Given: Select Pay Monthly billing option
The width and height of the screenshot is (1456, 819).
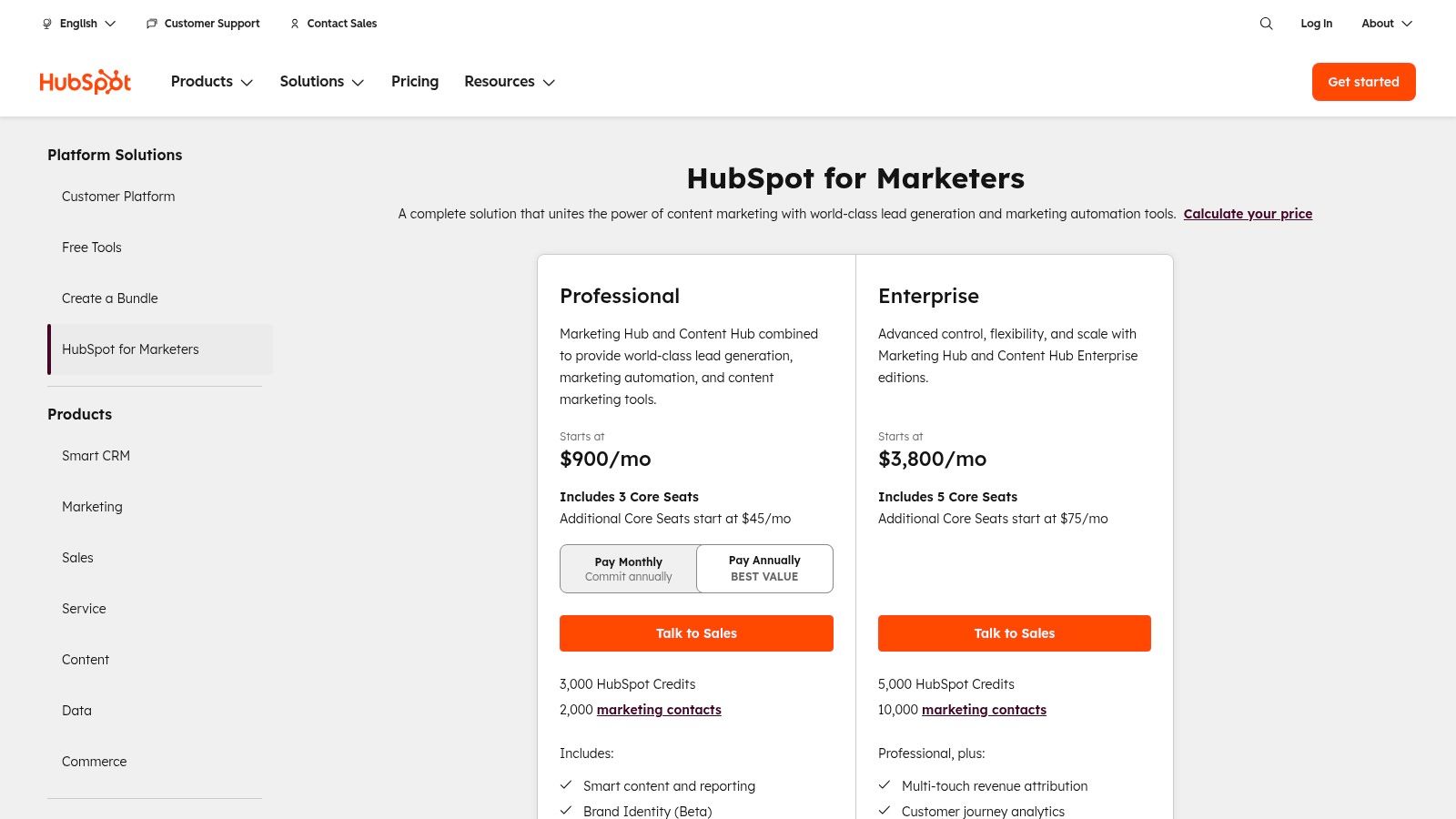Looking at the screenshot, I should (x=628, y=569).
